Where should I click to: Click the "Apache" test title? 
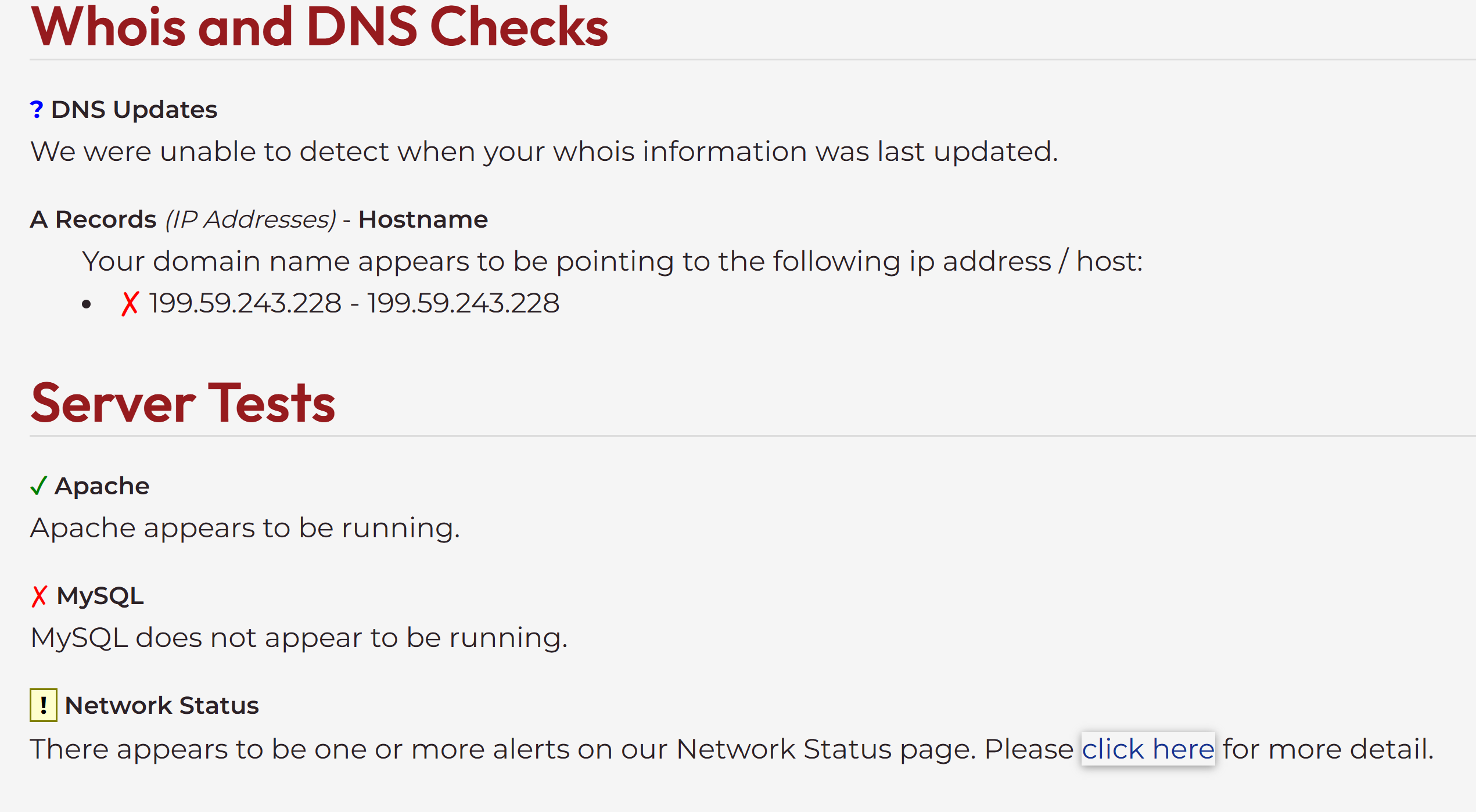(102, 486)
